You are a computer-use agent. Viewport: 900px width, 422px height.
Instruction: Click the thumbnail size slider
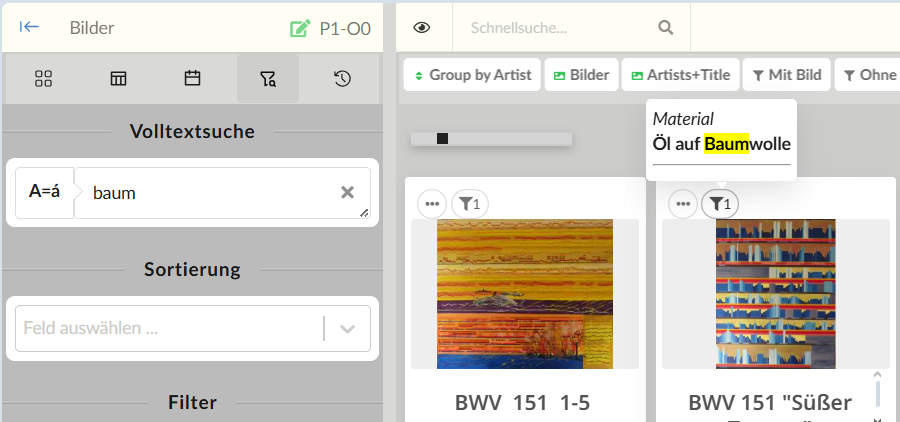[x=491, y=138]
